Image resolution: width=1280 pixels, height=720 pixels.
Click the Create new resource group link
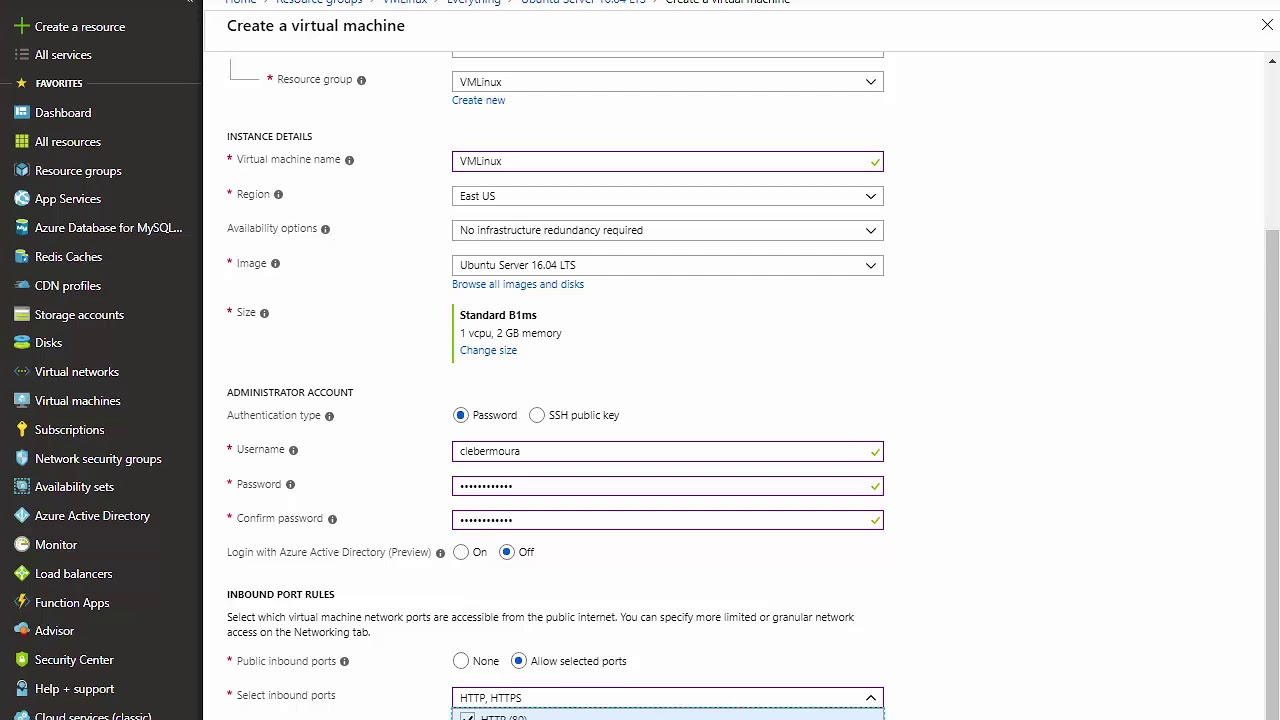tap(478, 100)
